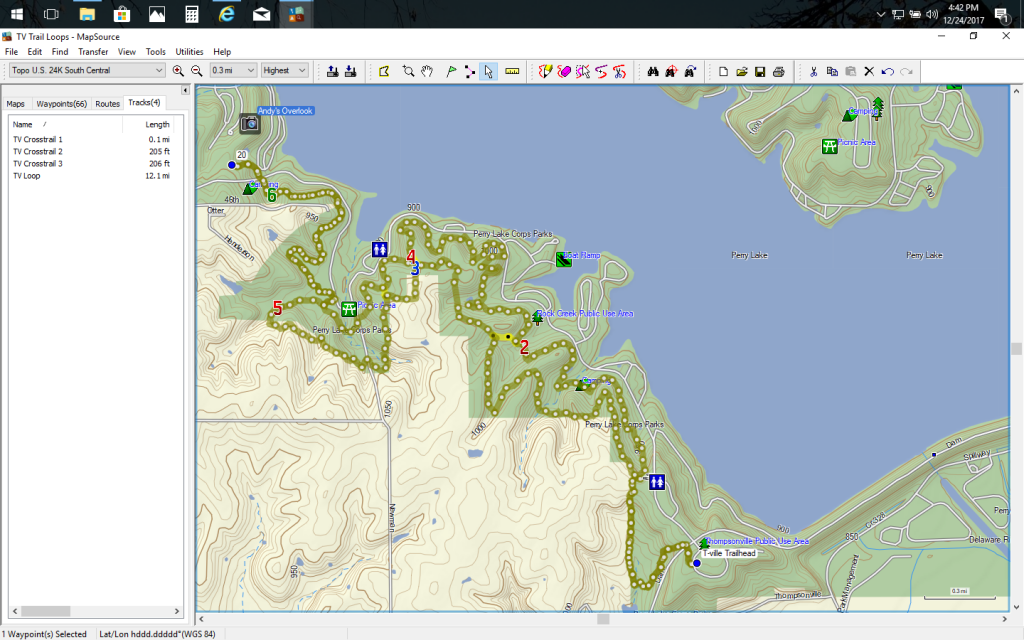1024x640 pixels.
Task: Click the third binoculars find icon
Action: (x=690, y=71)
